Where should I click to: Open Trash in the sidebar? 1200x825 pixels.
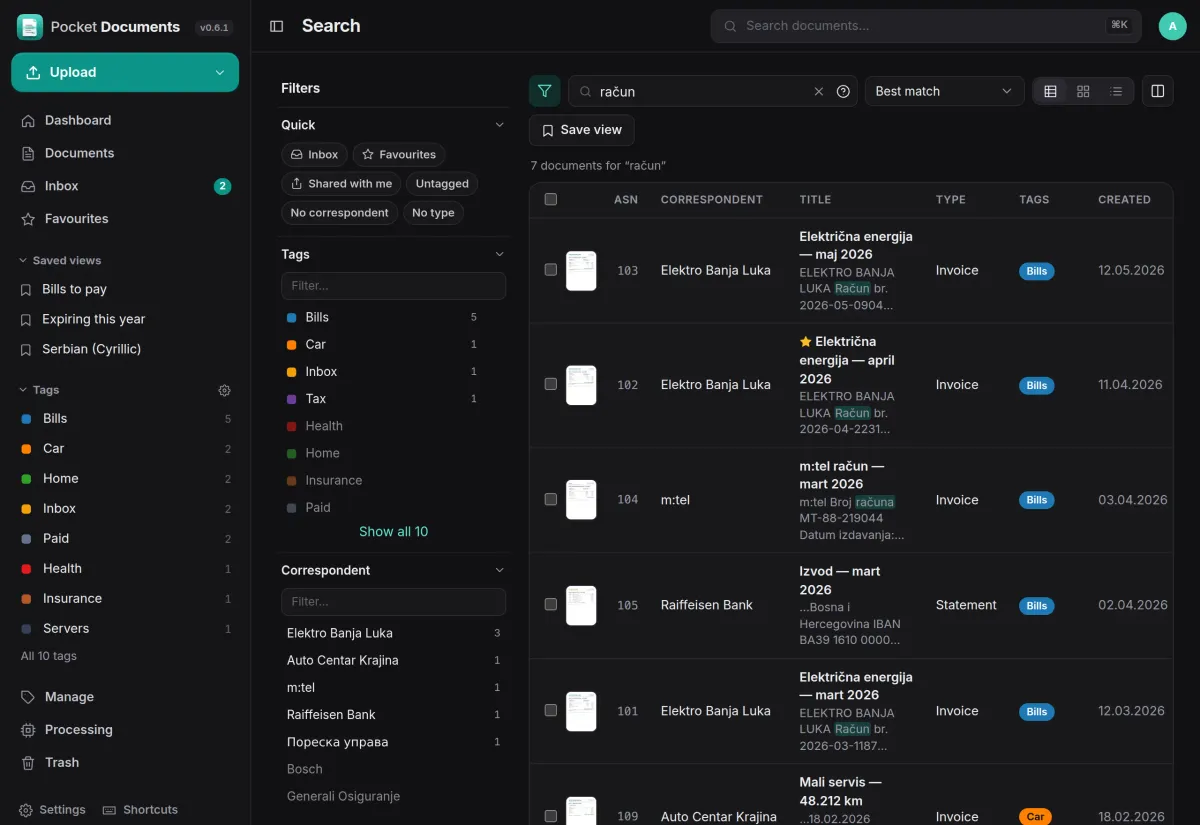125,762
